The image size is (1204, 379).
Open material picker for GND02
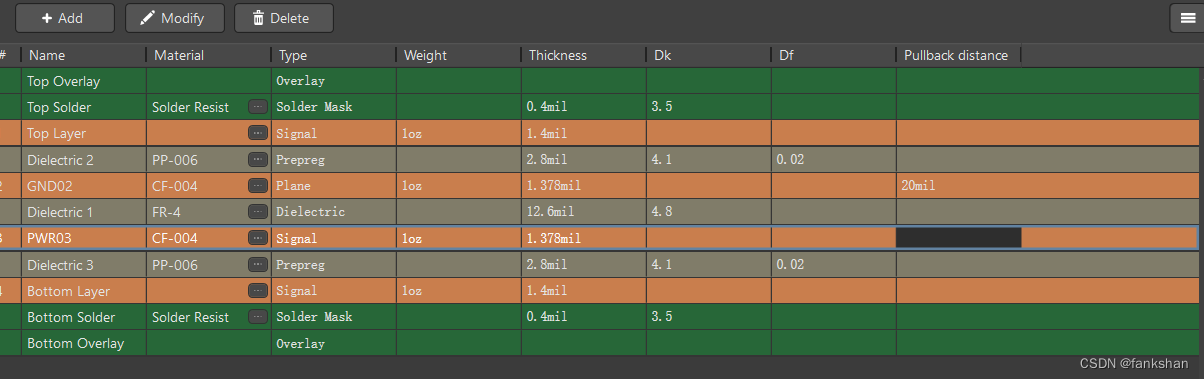258,185
